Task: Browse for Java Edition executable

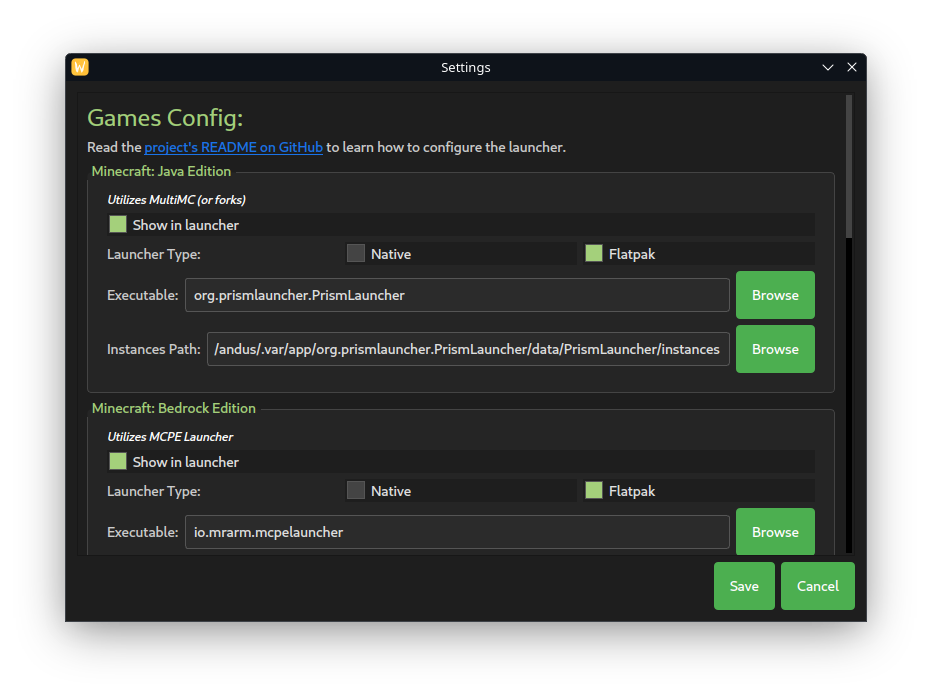Action: [775, 295]
